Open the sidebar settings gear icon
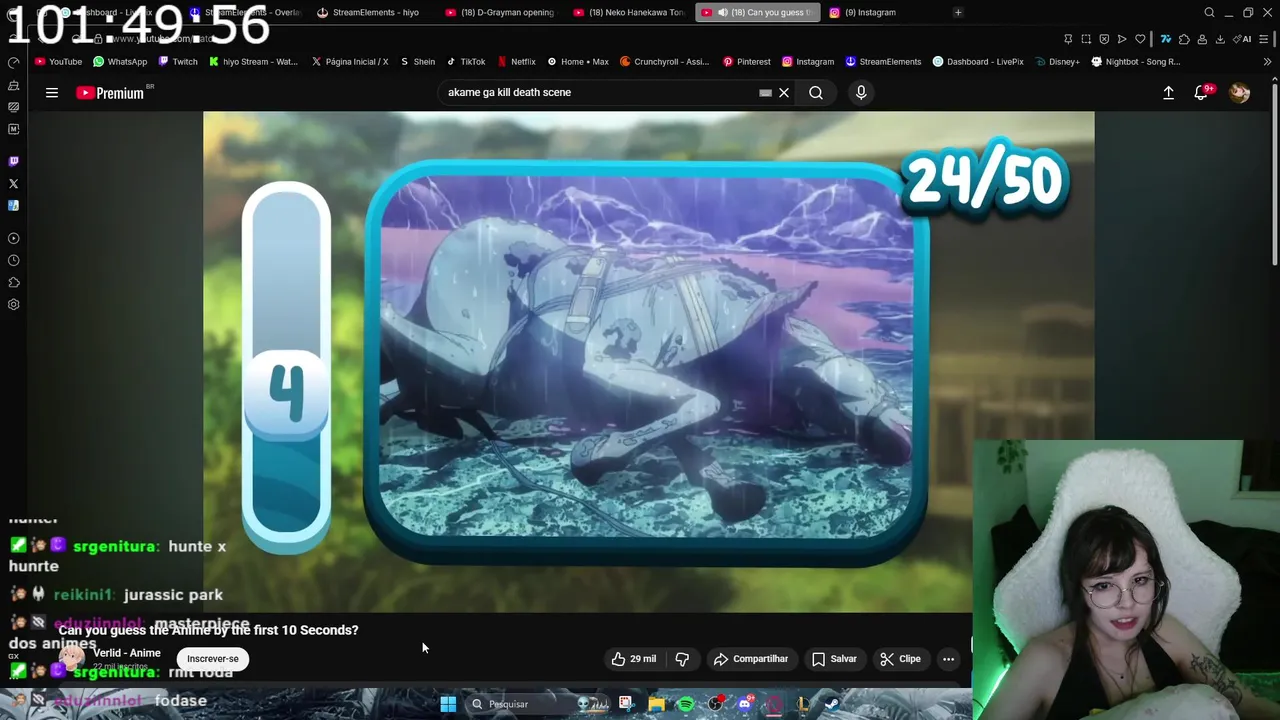The width and height of the screenshot is (1280, 720). (x=13, y=305)
